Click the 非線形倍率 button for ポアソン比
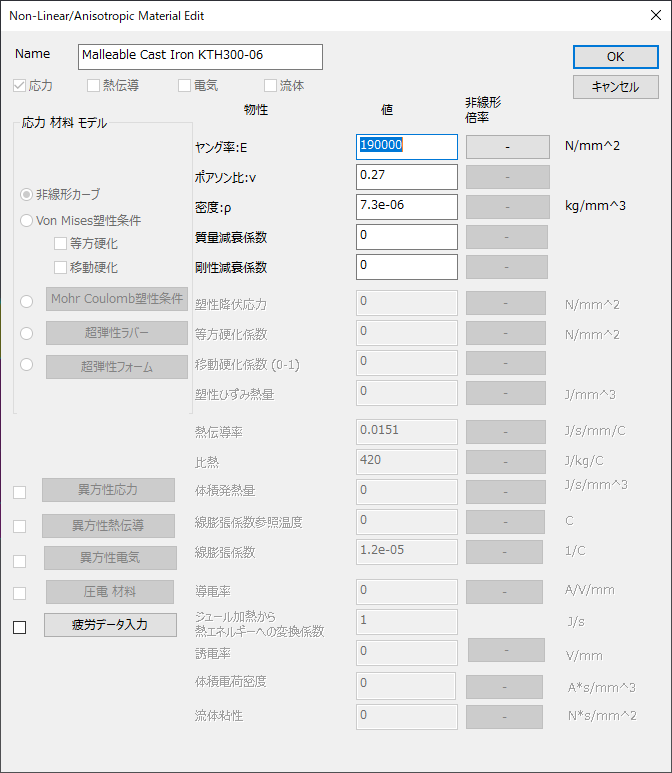The height and width of the screenshot is (773, 672). (x=508, y=177)
